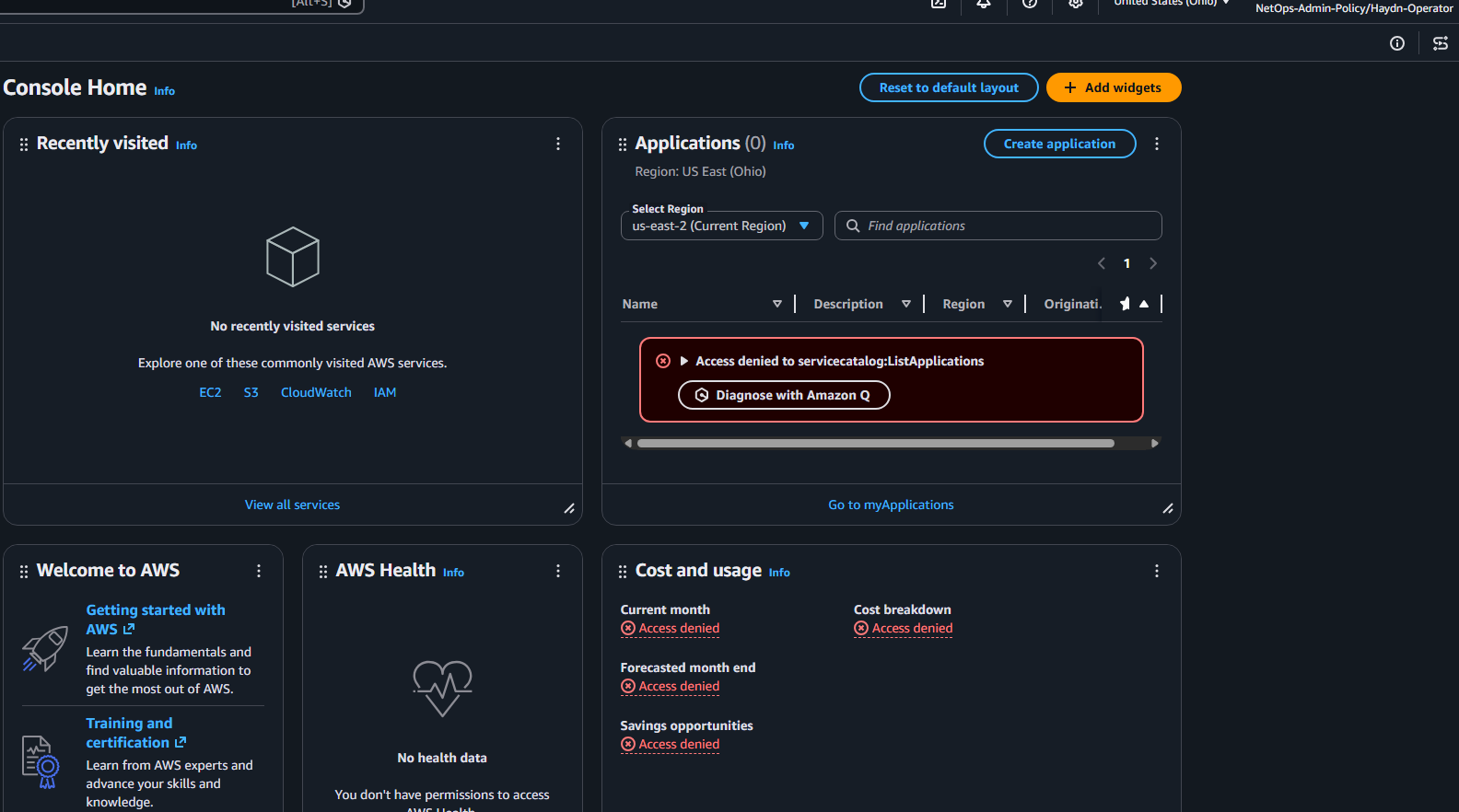Open the Select Region dropdown

(722, 226)
